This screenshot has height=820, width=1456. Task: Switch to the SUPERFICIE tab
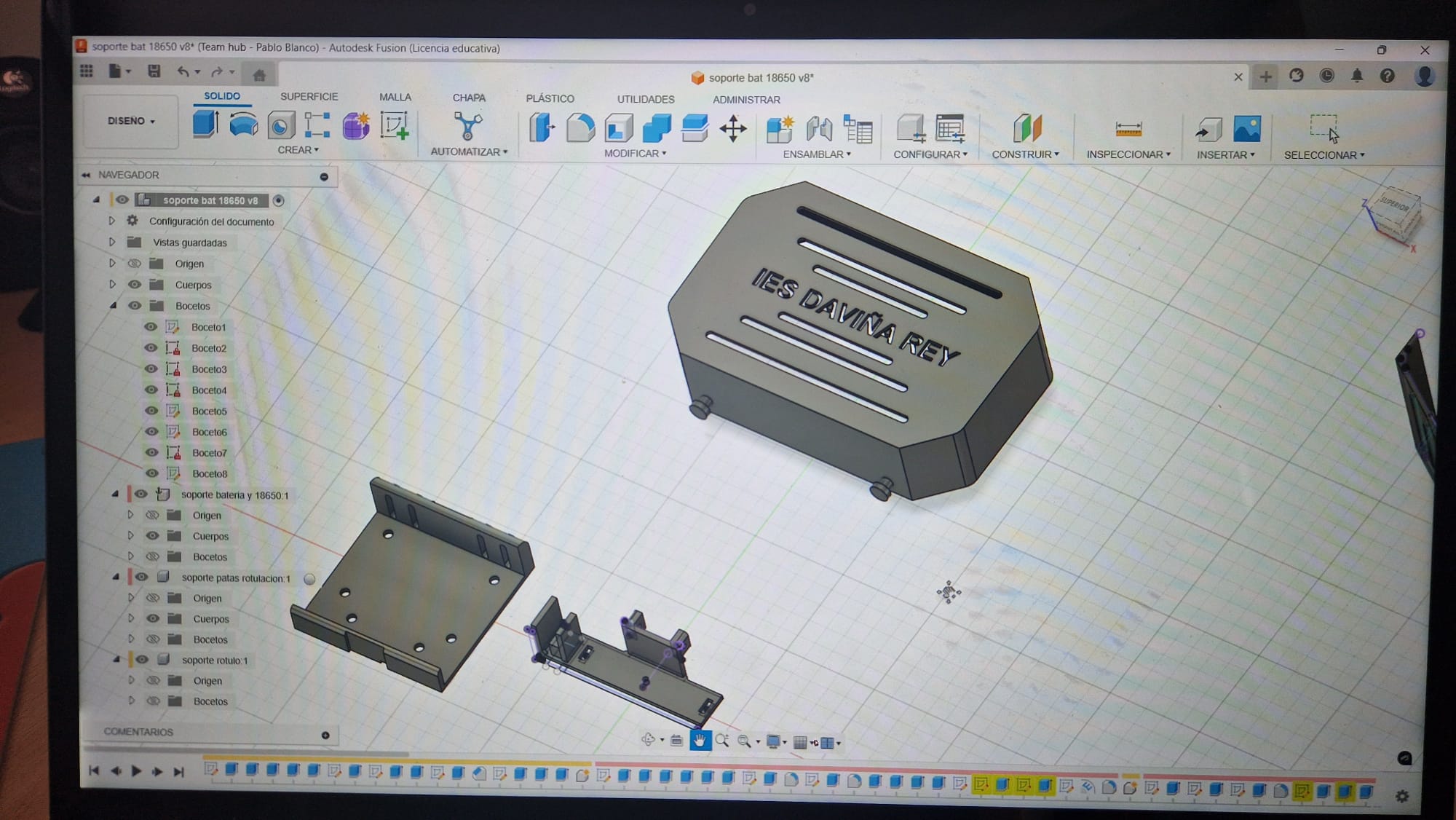tap(309, 96)
